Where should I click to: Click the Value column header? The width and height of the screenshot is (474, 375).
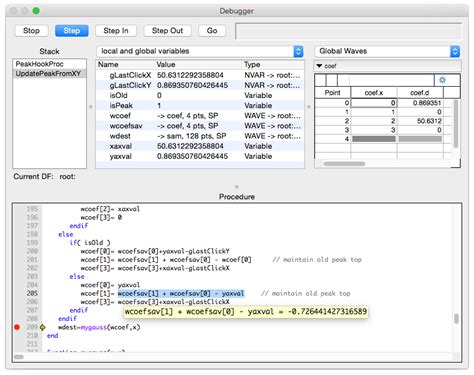tap(199, 65)
